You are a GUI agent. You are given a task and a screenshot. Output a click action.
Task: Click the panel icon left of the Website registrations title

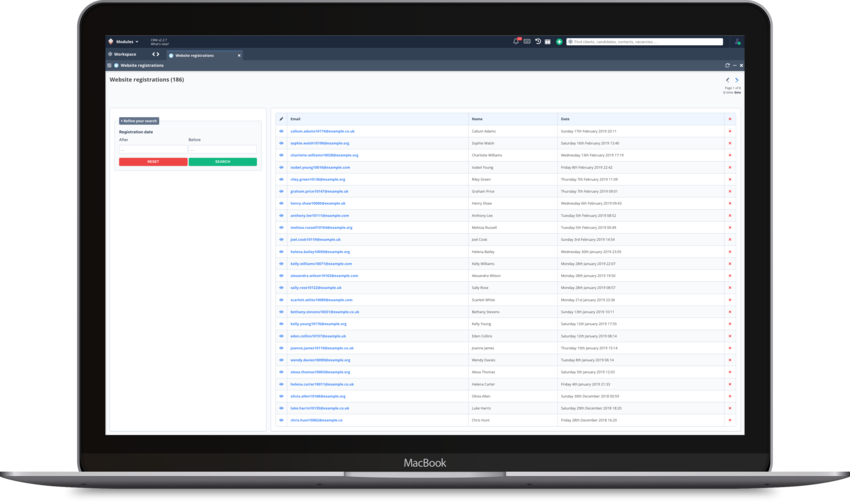(110, 65)
